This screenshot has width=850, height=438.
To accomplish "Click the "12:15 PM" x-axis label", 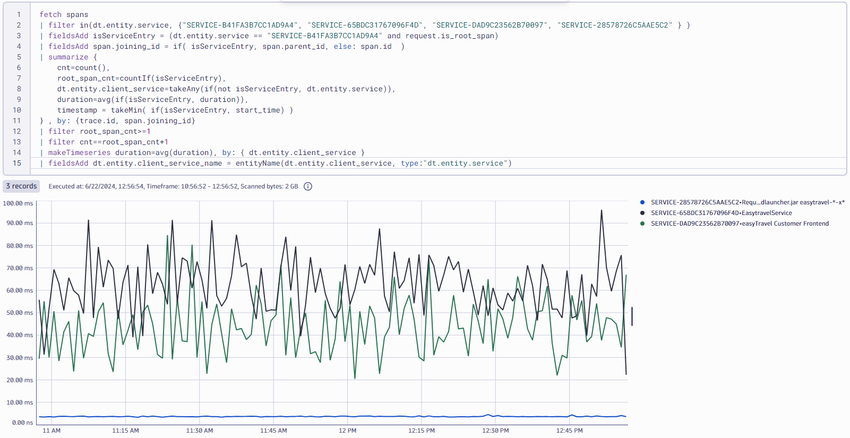I will point(421,430).
